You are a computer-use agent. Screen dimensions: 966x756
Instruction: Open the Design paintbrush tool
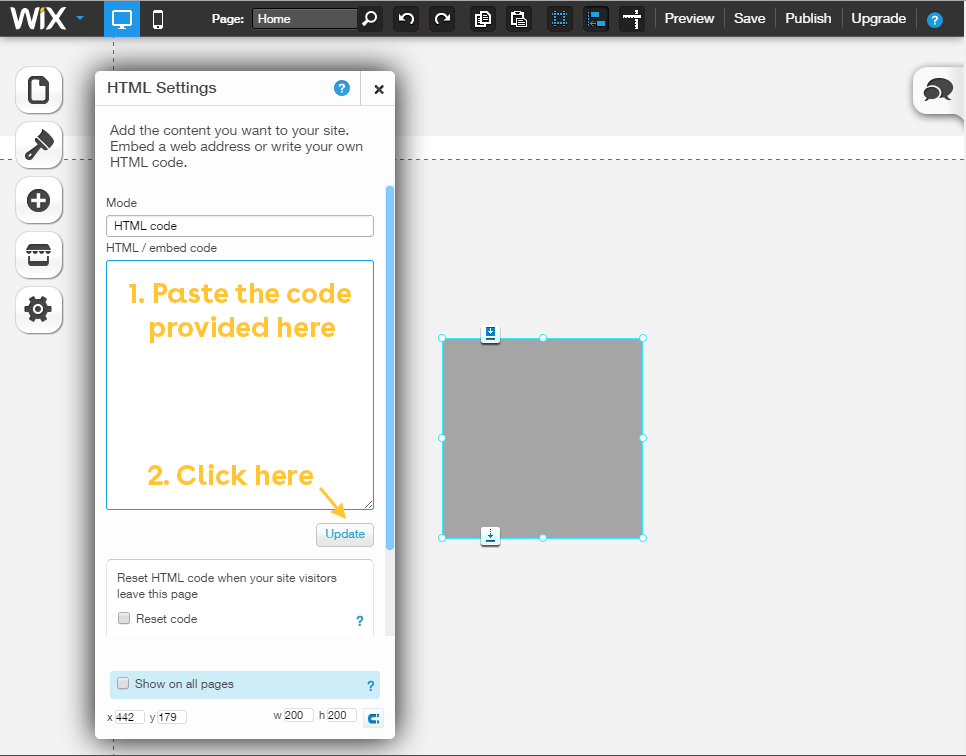click(x=39, y=146)
